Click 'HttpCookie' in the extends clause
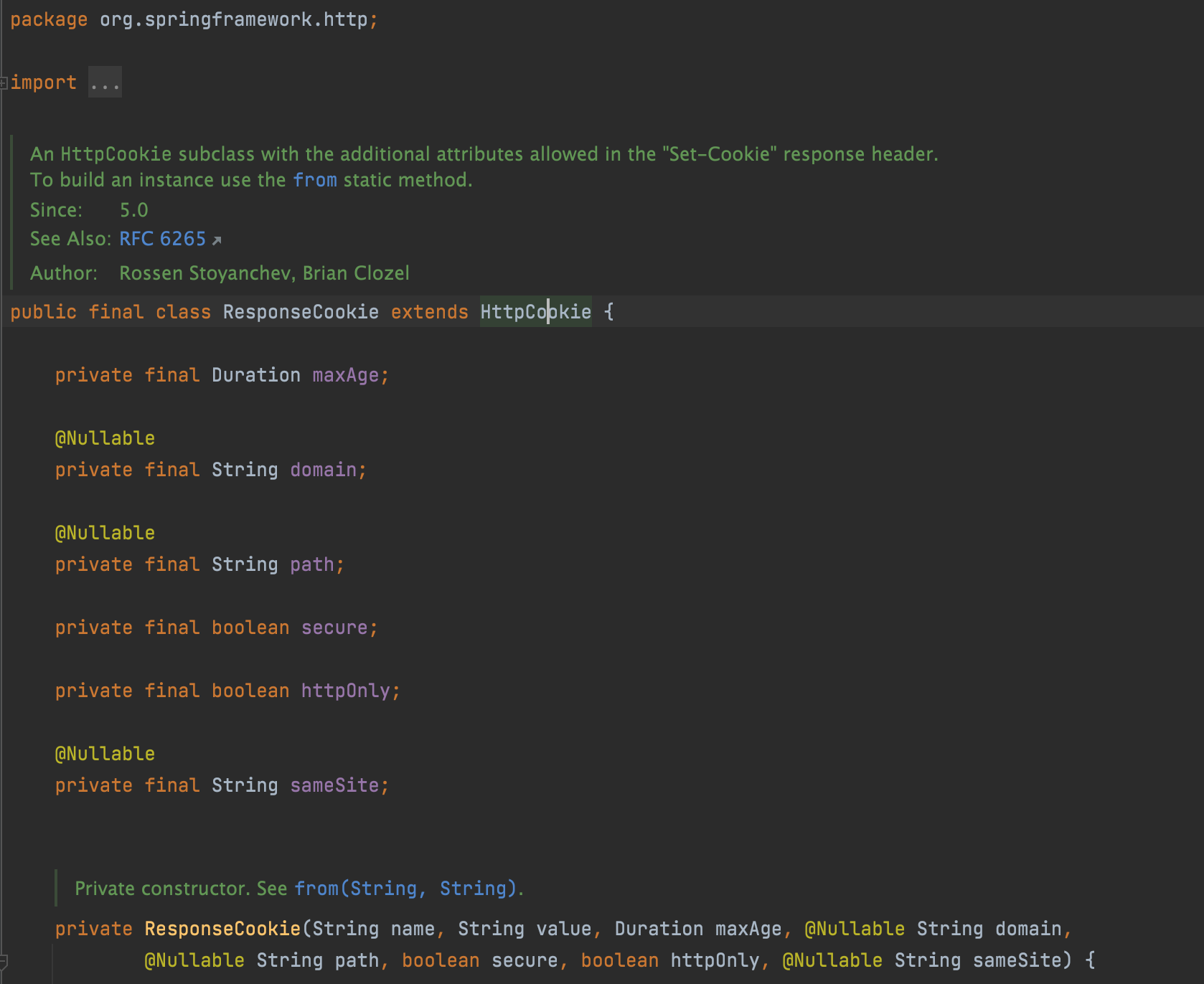Image resolution: width=1204 pixels, height=984 pixels. [x=536, y=312]
